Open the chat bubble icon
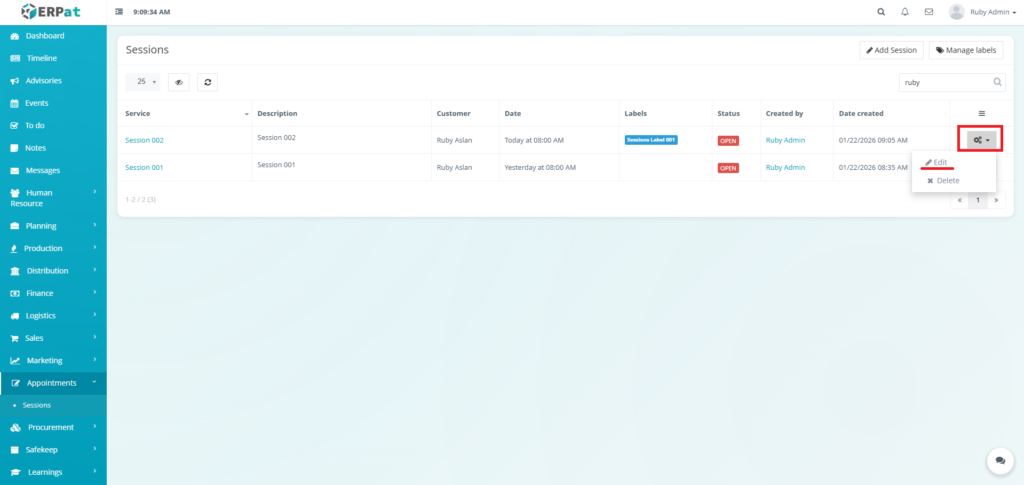This screenshot has width=1024, height=485. pos(999,461)
